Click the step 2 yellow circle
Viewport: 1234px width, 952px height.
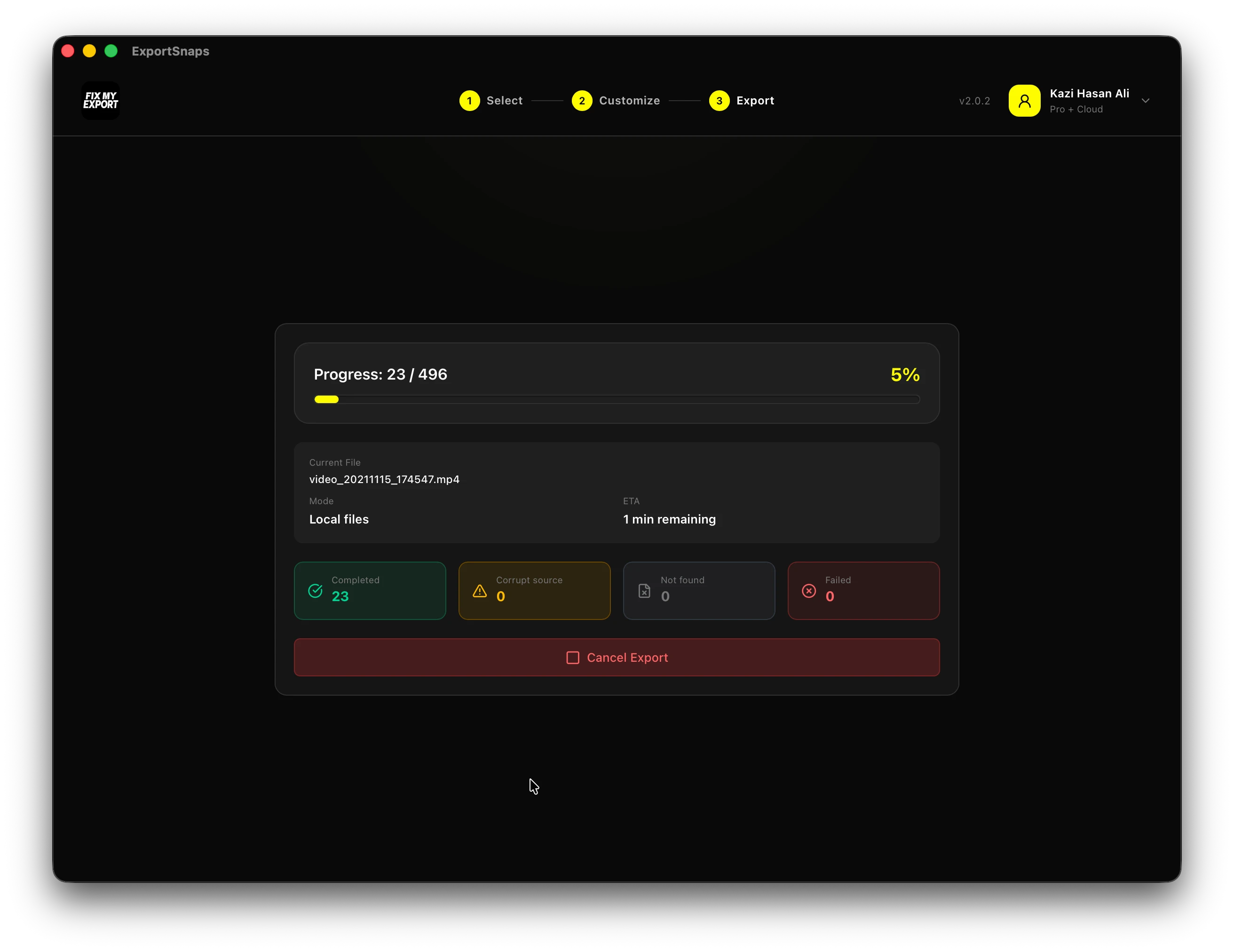[581, 101]
